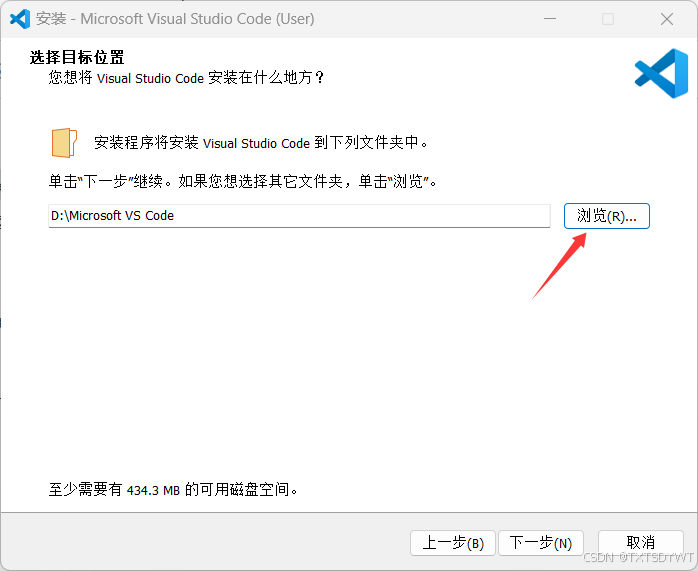
Task: Focus the install path field D:\Microsoft VS Code
Action: click(x=299, y=216)
